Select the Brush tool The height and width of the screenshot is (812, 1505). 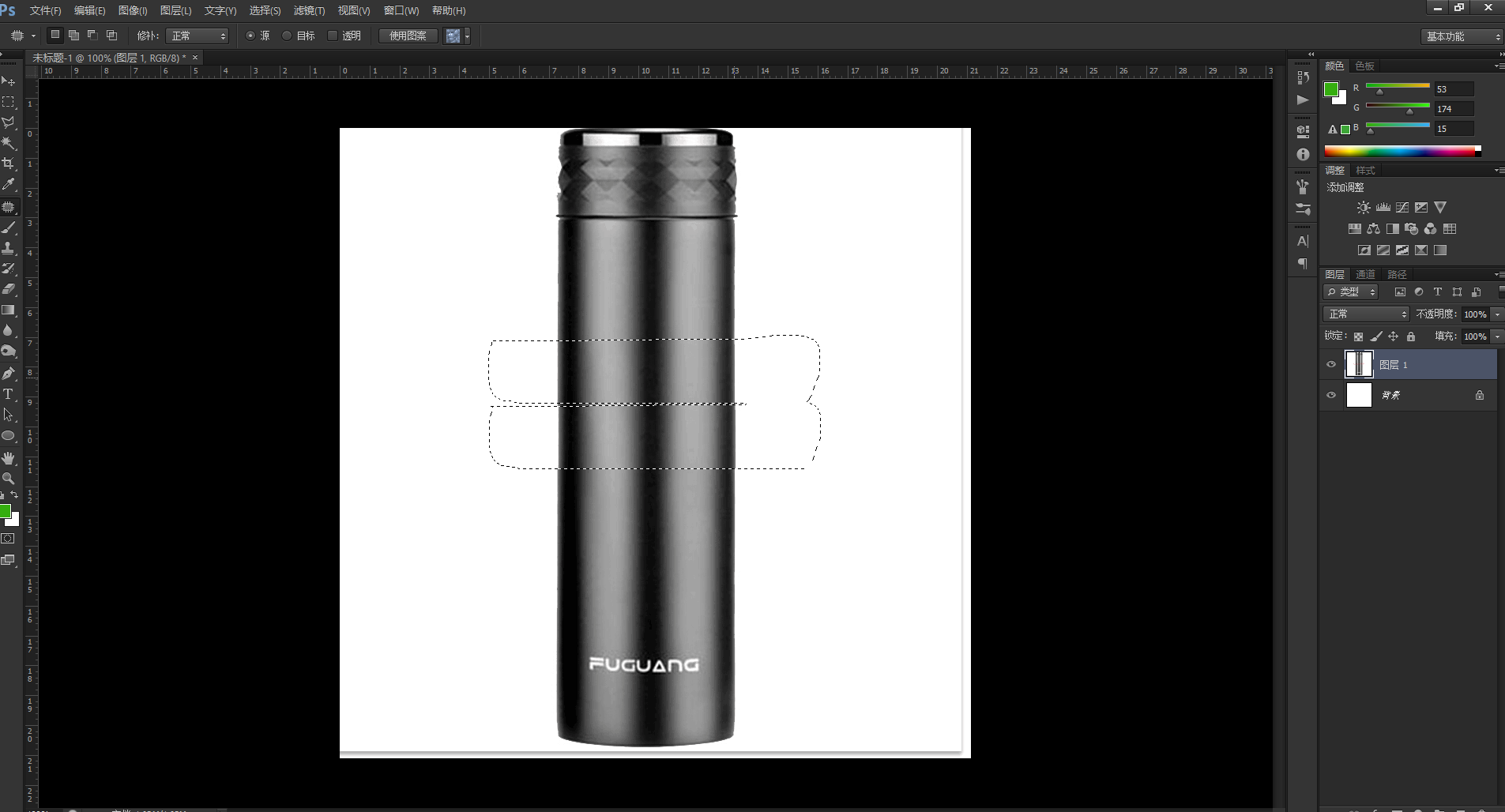coord(9,227)
